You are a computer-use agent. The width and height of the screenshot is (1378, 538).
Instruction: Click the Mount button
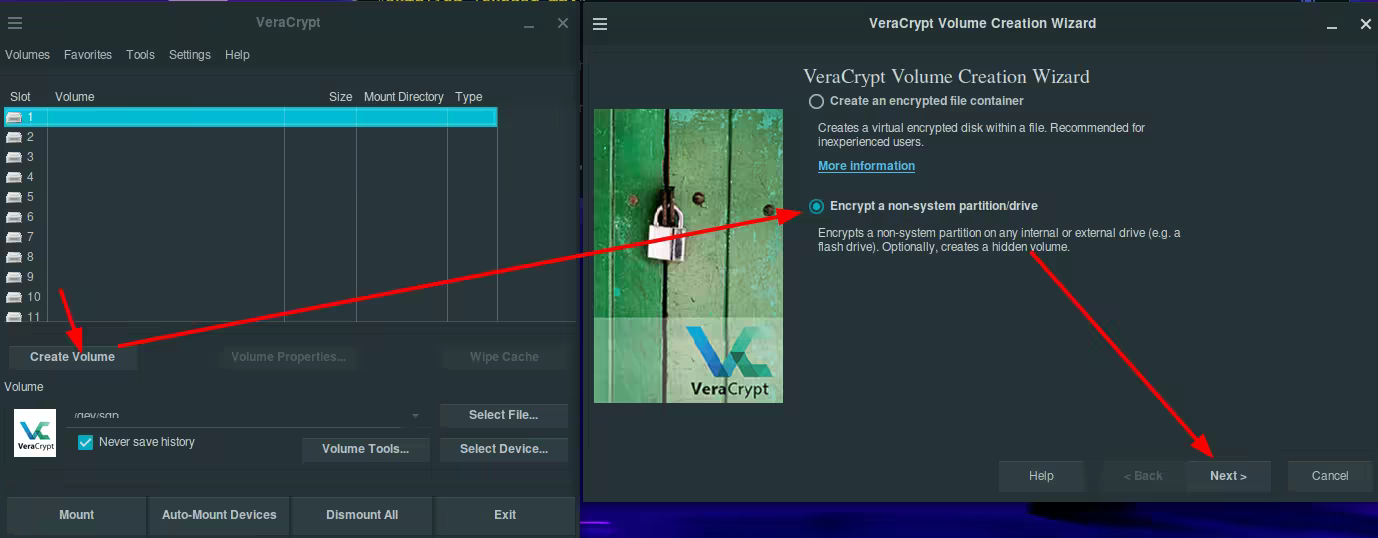point(76,515)
